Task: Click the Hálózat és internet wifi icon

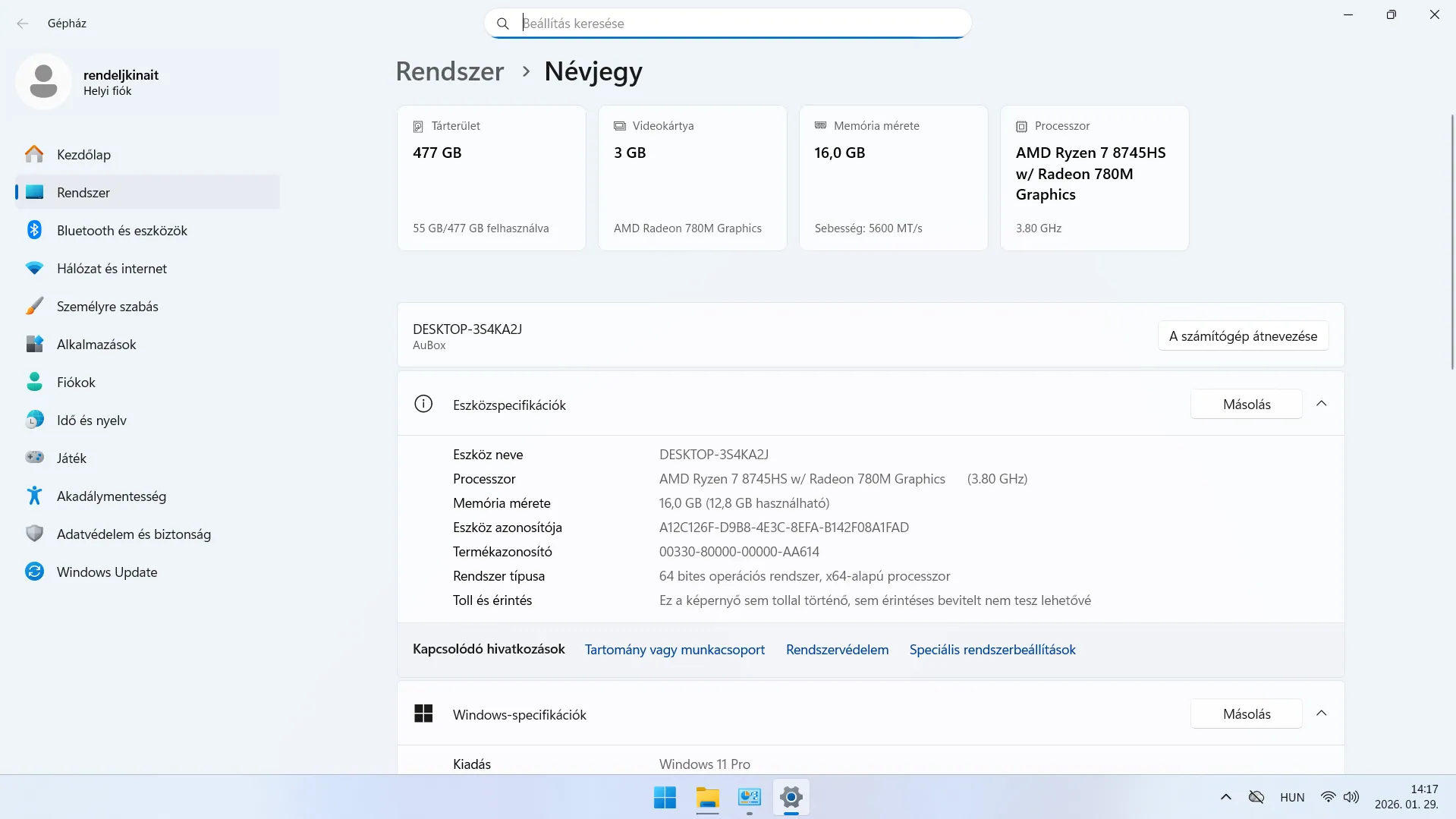Action: 34,268
